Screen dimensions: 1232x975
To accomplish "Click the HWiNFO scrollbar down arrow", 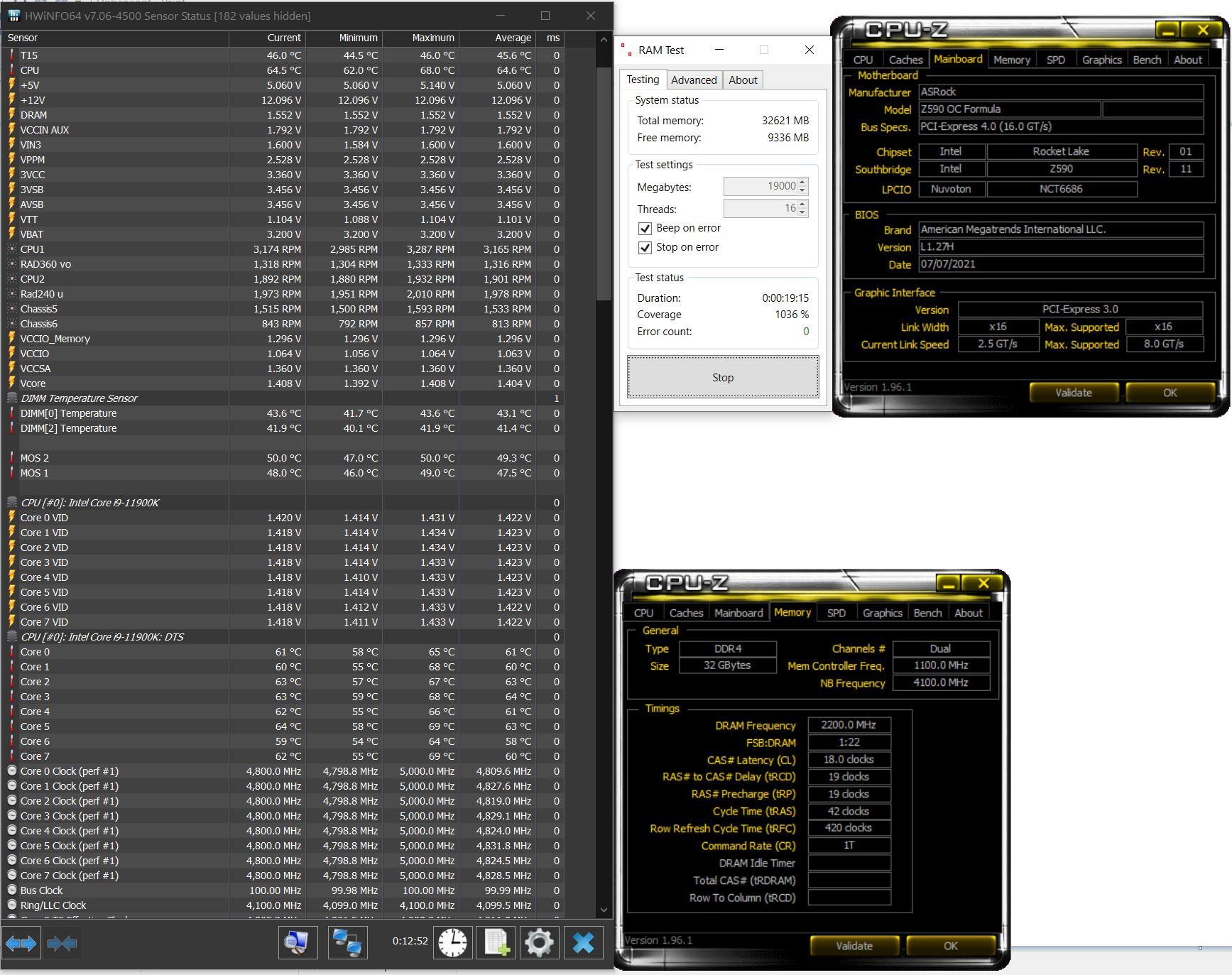I will click(604, 909).
